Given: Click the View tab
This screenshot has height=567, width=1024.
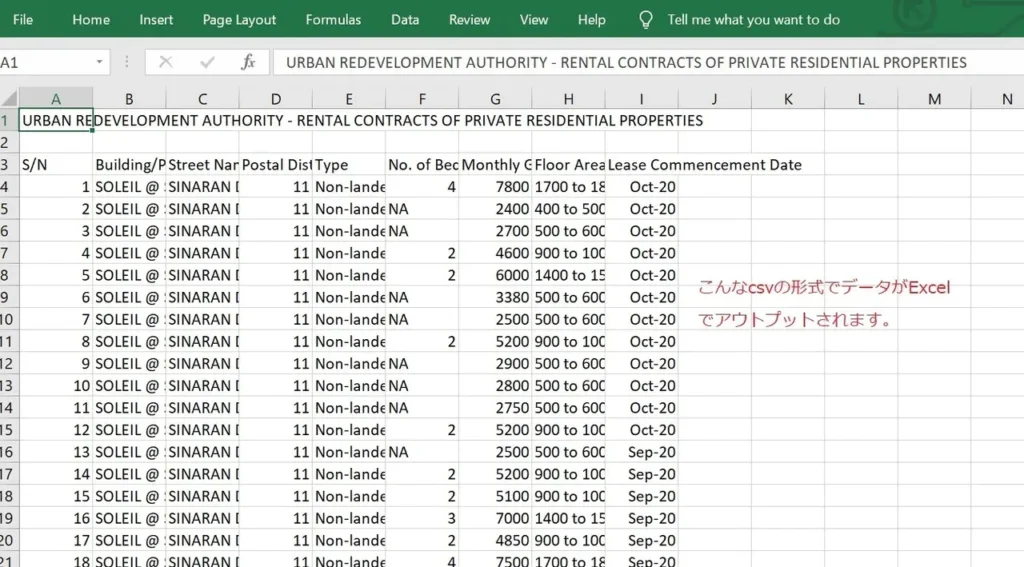Looking at the screenshot, I should [534, 20].
